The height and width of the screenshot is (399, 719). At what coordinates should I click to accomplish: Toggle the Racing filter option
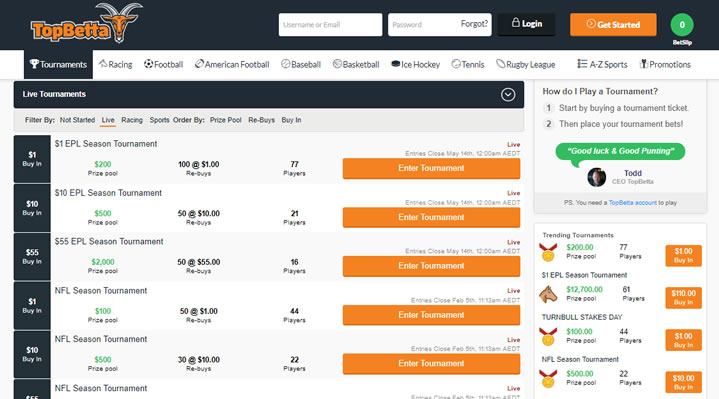click(x=132, y=120)
